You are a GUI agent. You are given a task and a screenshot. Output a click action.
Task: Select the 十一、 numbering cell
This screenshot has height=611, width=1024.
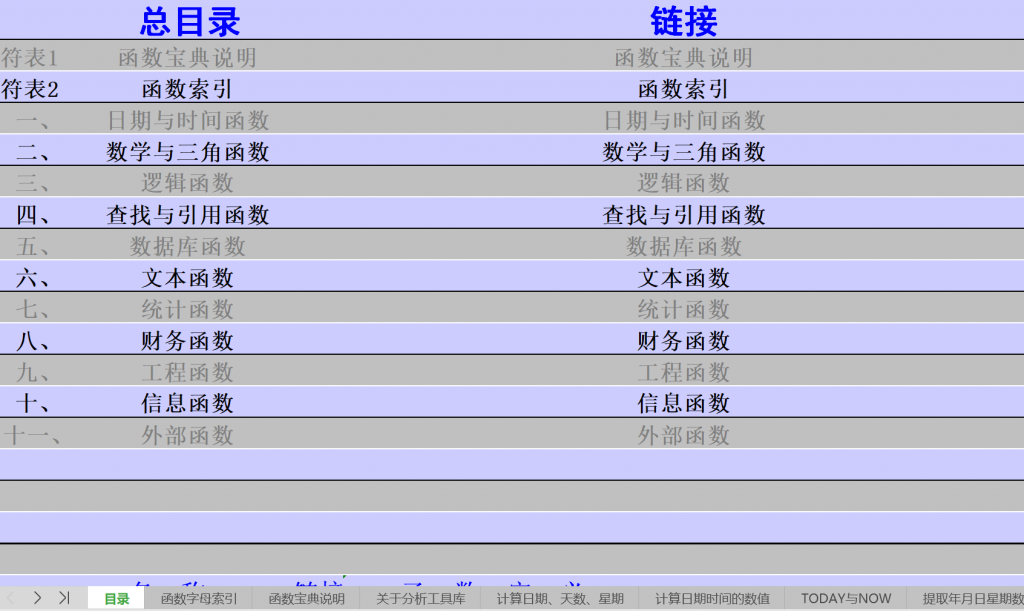(33, 435)
